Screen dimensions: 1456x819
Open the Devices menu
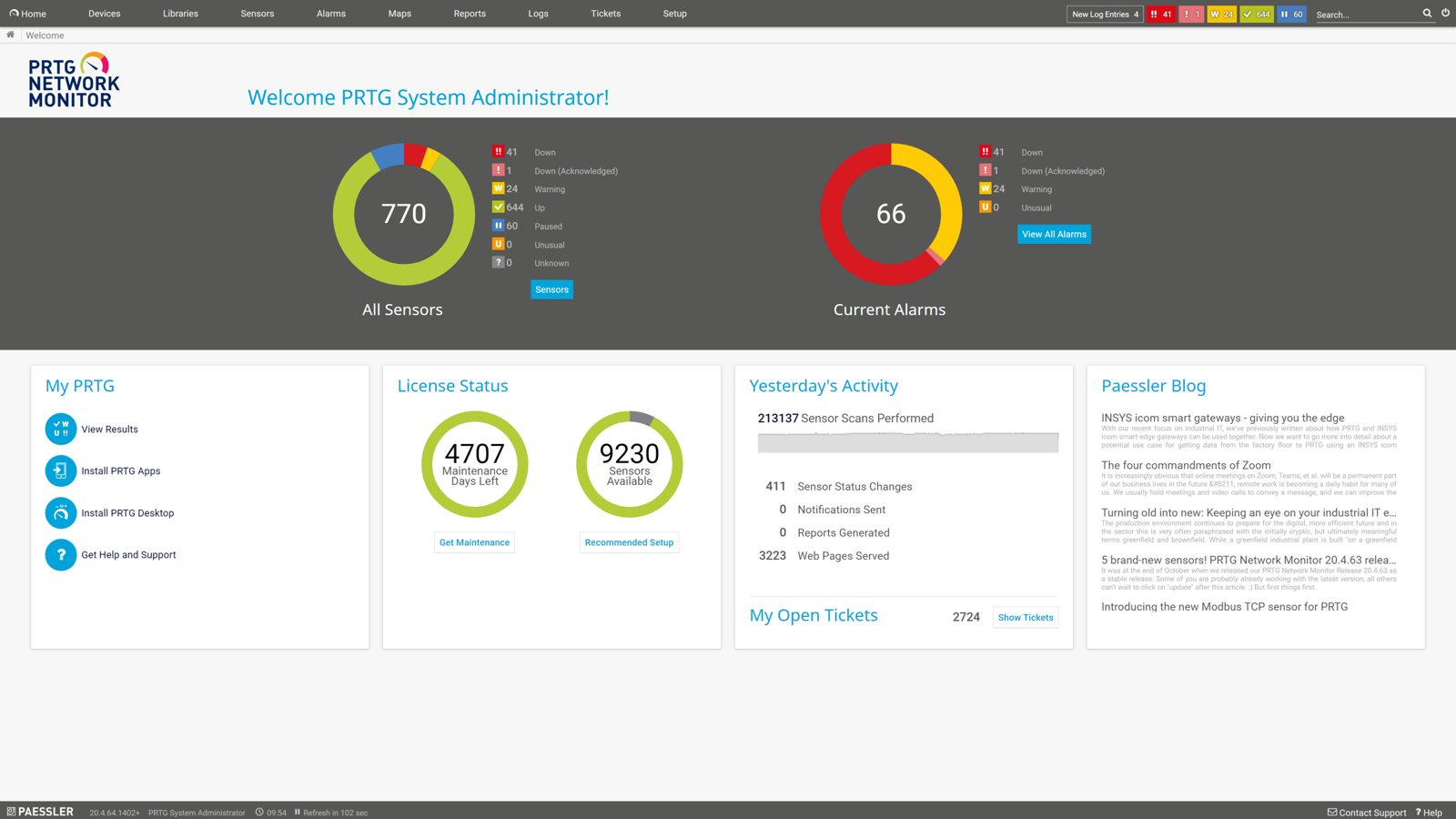[105, 14]
